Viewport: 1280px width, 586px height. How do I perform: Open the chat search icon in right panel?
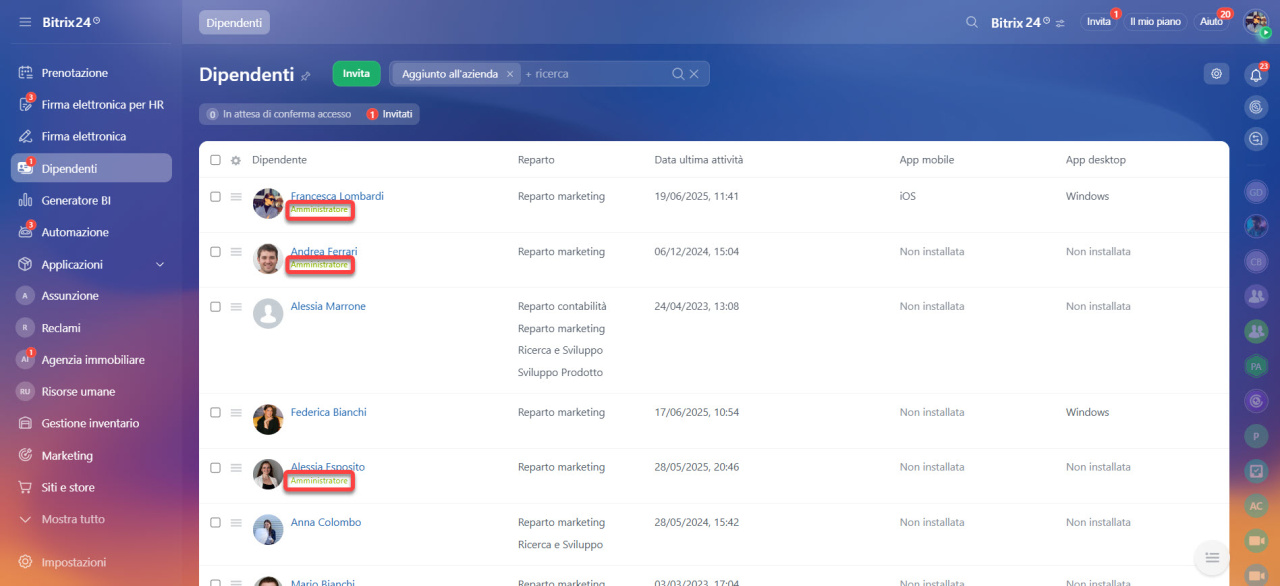point(1256,139)
